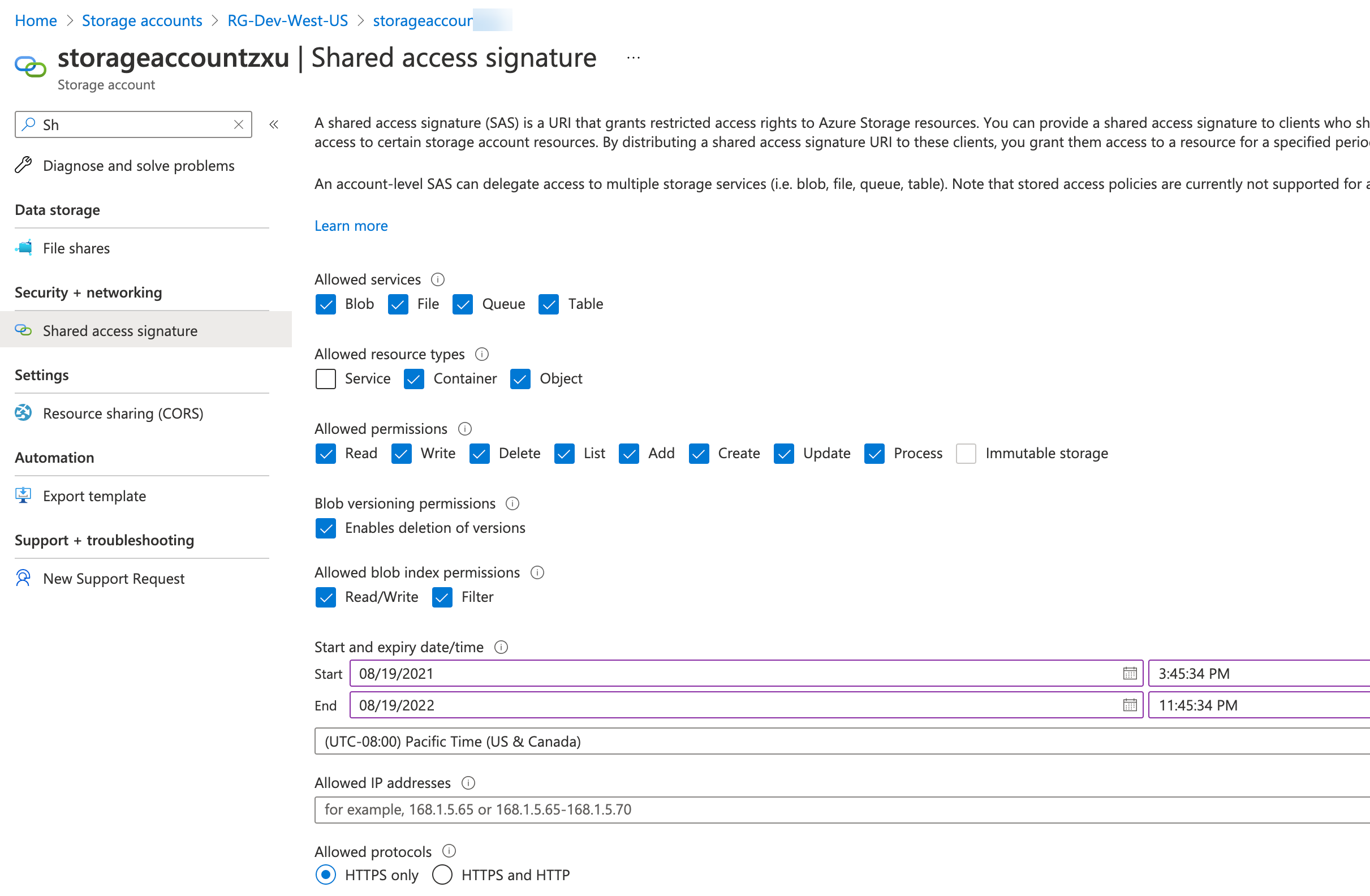Open the RG-Dev-West-US breadcrumb link

[x=287, y=21]
